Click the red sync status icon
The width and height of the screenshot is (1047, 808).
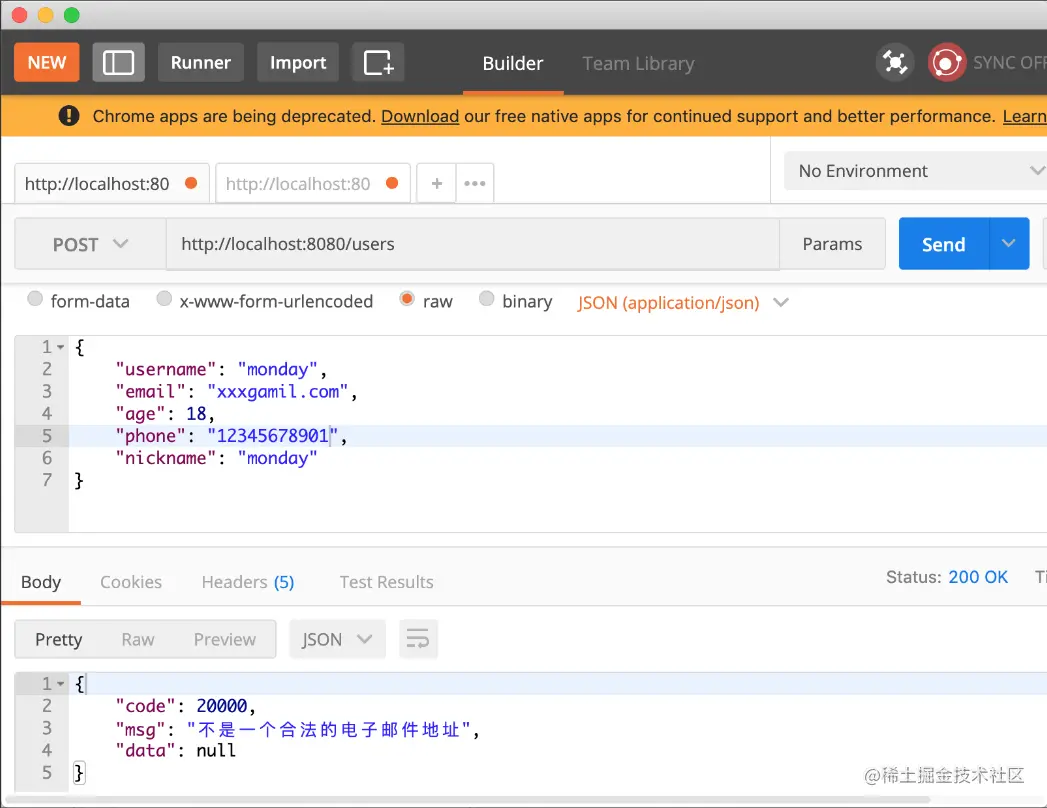[x=946, y=63]
